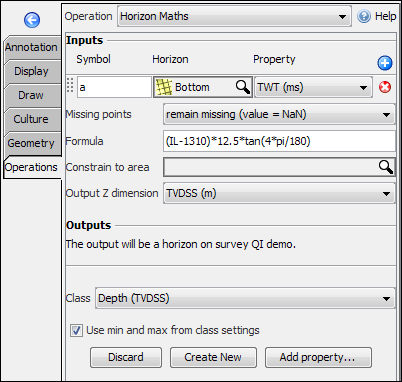Click the 'Horizon' column header
The image size is (402, 382).
coord(170,60)
